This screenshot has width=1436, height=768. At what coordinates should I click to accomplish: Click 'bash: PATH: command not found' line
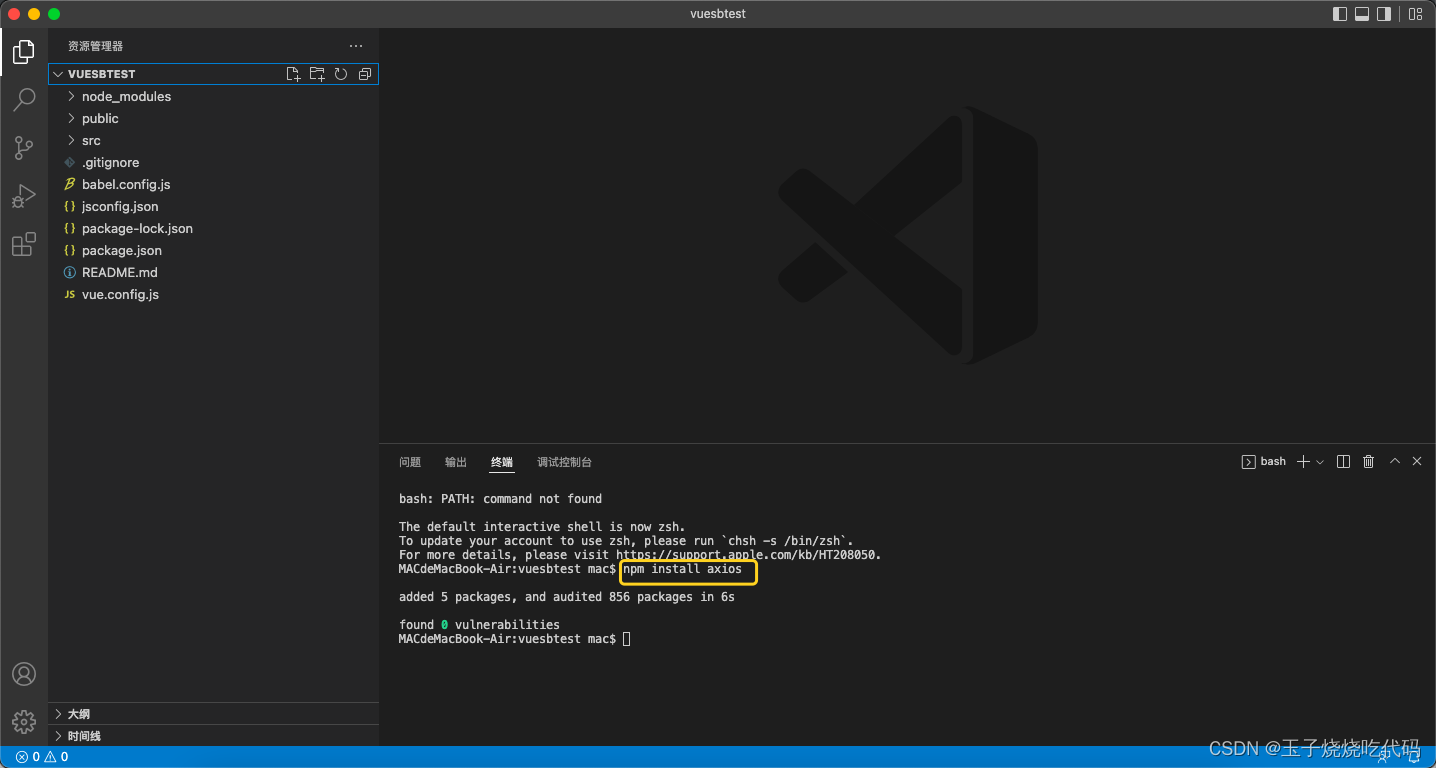coord(500,499)
